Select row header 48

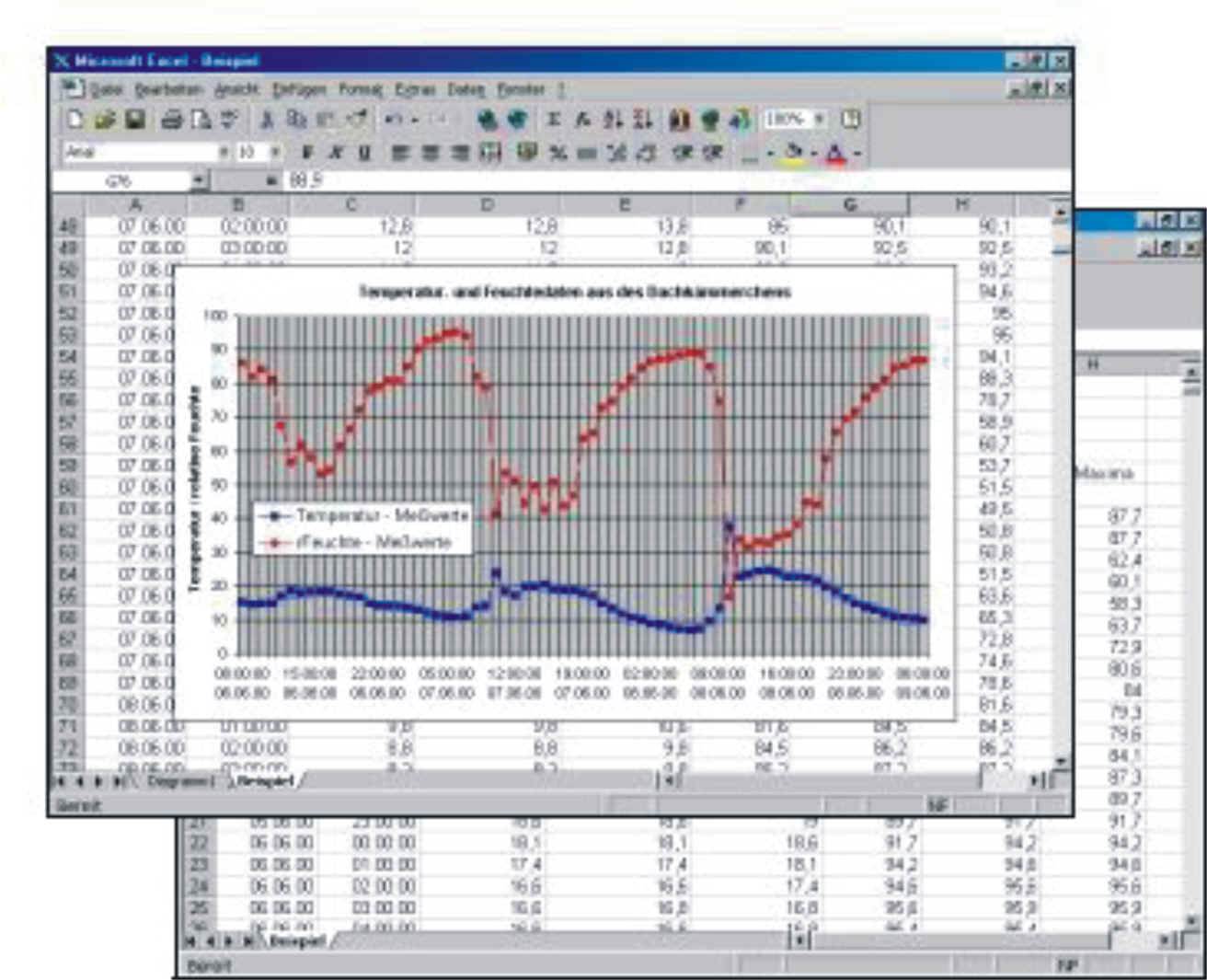tap(69, 225)
